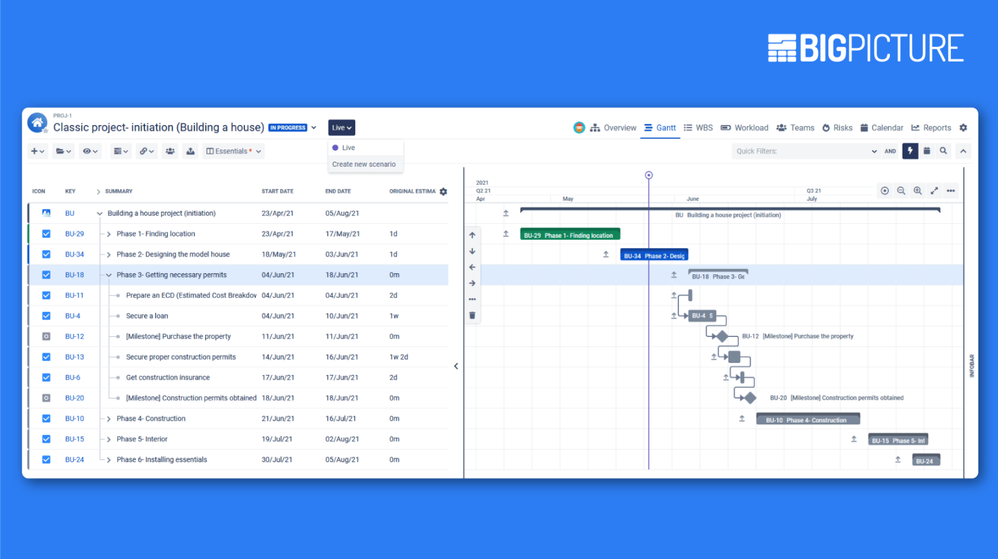
Task: Indent task with right arrow
Action: click(472, 283)
